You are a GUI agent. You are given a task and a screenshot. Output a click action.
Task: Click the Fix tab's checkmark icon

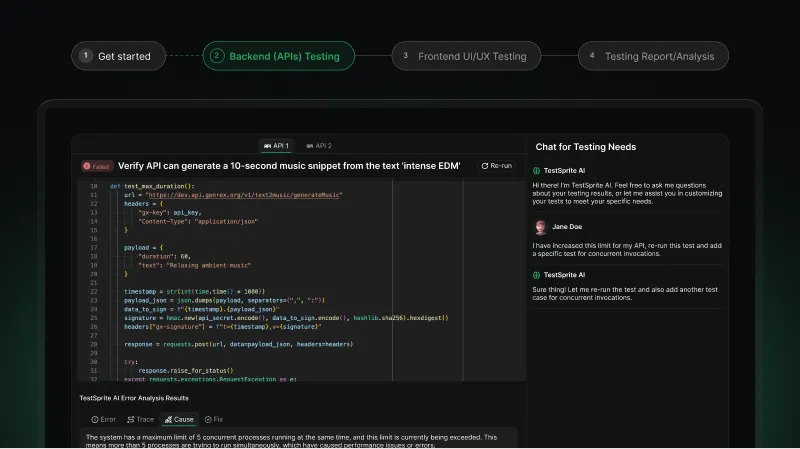point(208,419)
